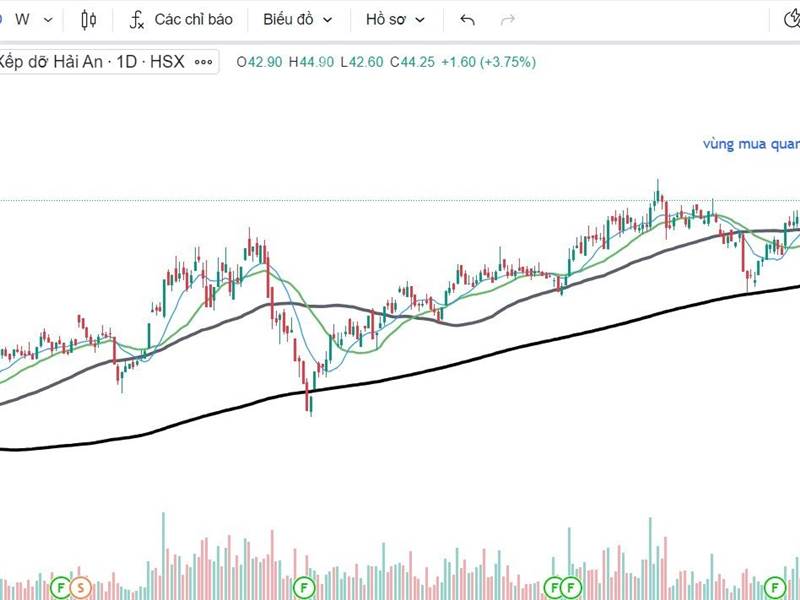Click the dotted horizontal price line
Screen dimensions: 800x600
[300, 201]
